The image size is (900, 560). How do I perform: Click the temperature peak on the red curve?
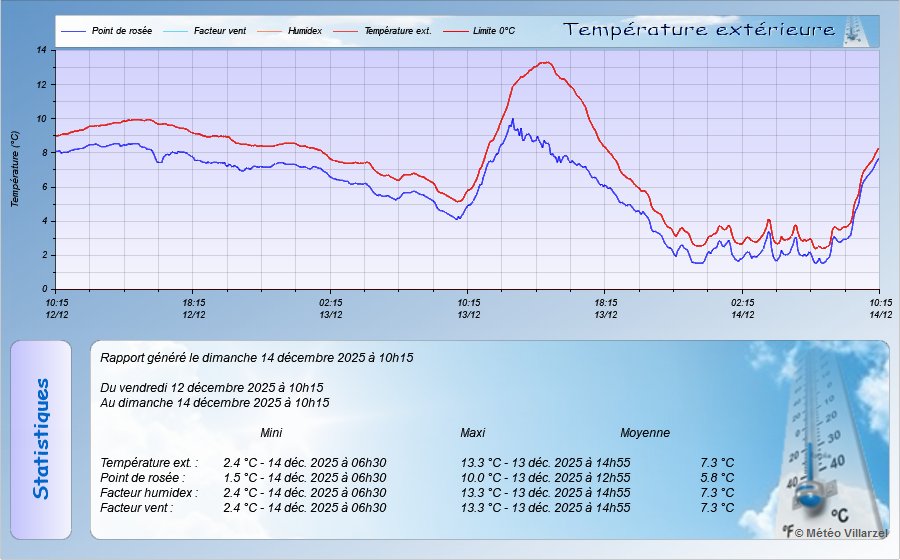pyautogui.click(x=545, y=63)
